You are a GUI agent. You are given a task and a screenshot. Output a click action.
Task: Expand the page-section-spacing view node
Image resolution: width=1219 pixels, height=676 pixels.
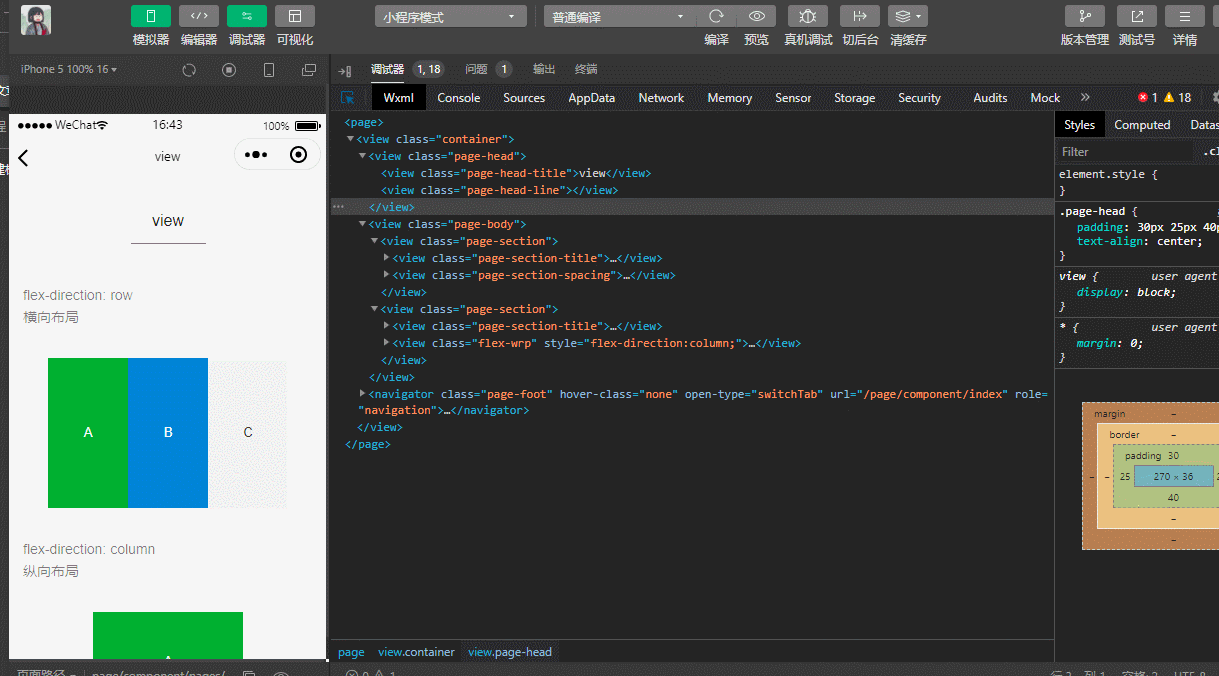coord(387,275)
